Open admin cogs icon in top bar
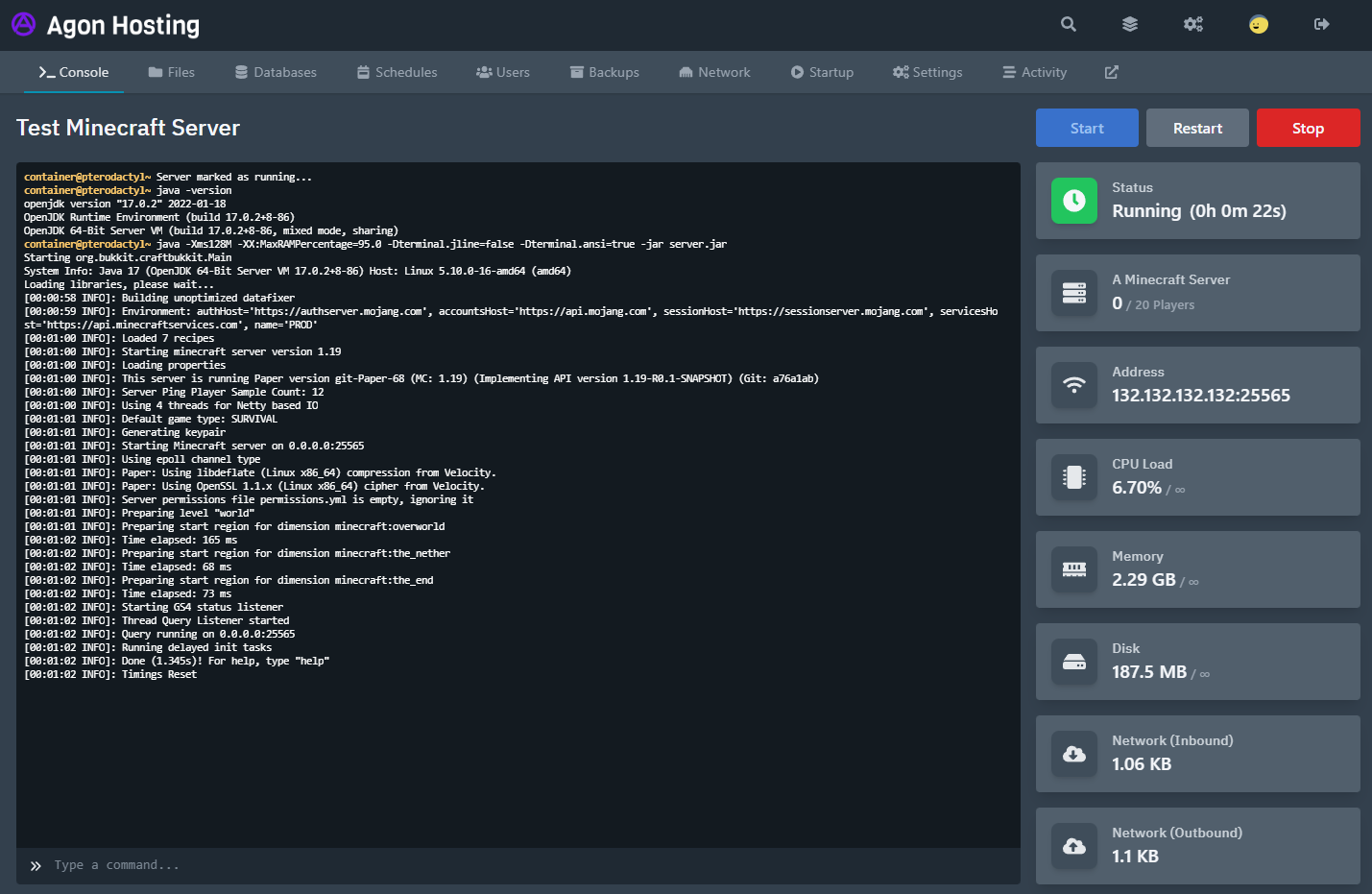 (1193, 24)
